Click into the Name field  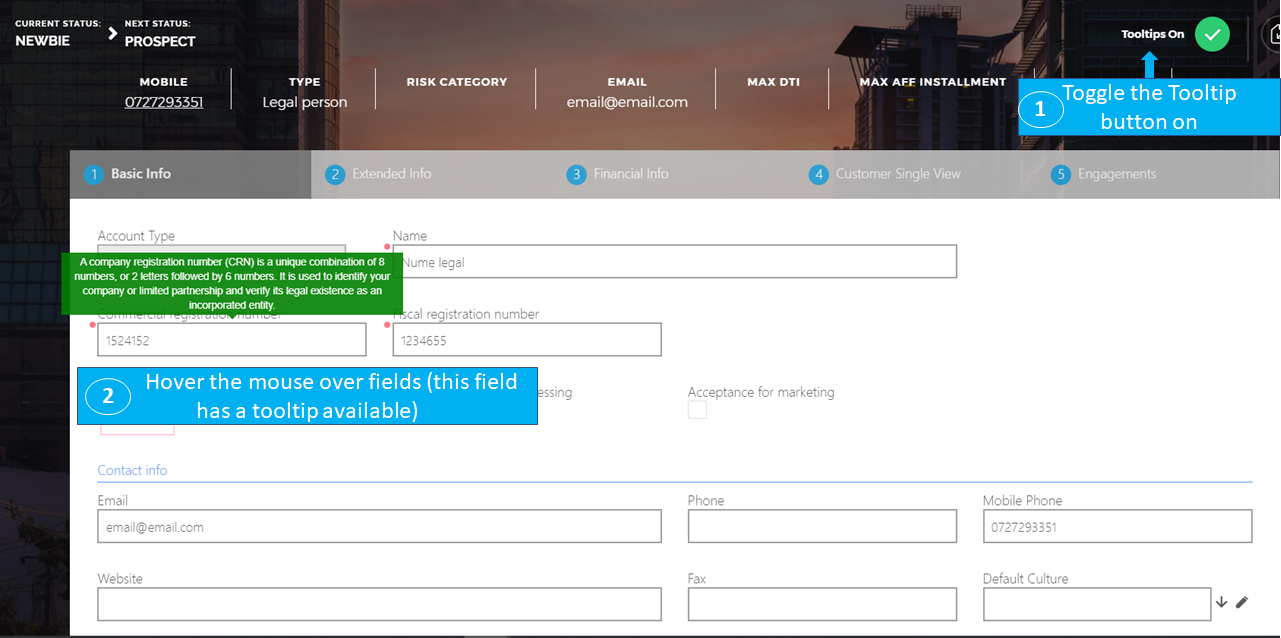[x=674, y=262]
